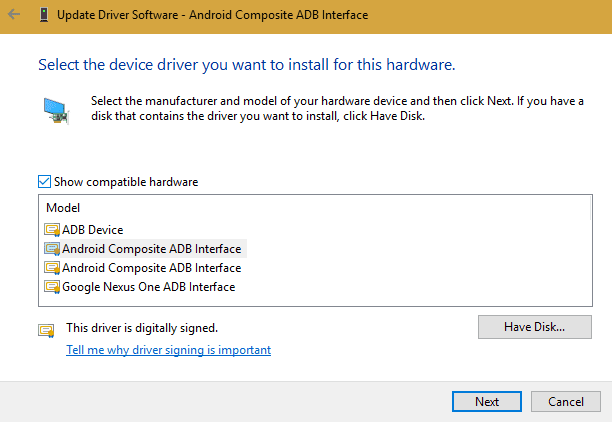Click the Model column header
Image resolution: width=612 pixels, height=422 pixels.
pyautogui.click(x=63, y=208)
